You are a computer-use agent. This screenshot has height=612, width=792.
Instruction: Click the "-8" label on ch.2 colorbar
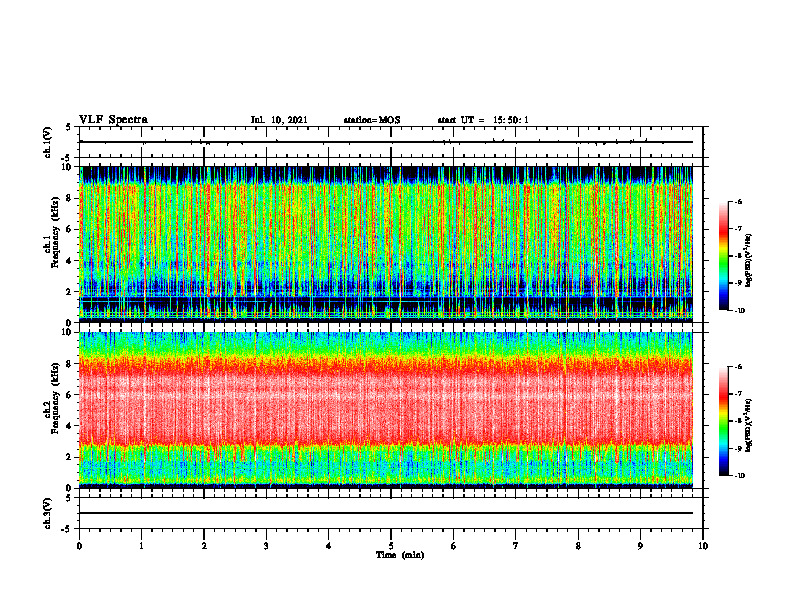[x=737, y=421]
